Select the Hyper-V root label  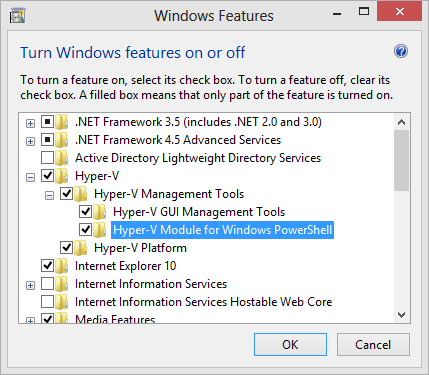(97, 176)
